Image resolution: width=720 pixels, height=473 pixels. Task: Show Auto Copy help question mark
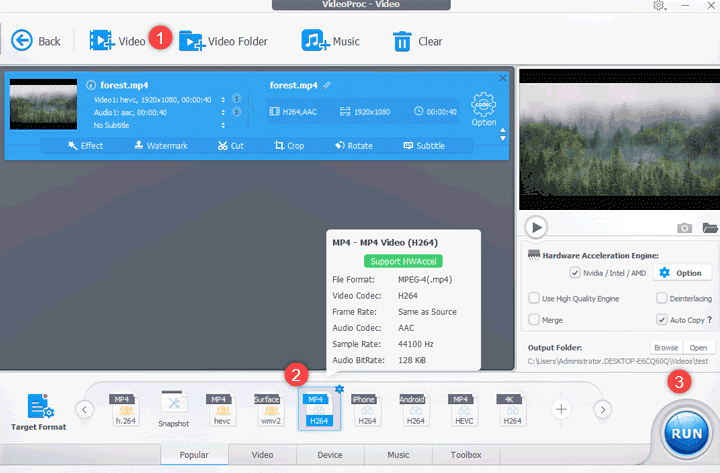(710, 320)
